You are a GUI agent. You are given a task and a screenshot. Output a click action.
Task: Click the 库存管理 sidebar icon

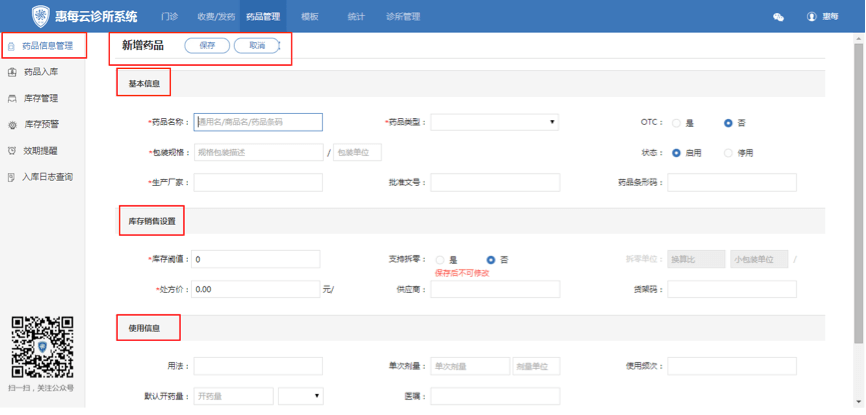pos(12,98)
